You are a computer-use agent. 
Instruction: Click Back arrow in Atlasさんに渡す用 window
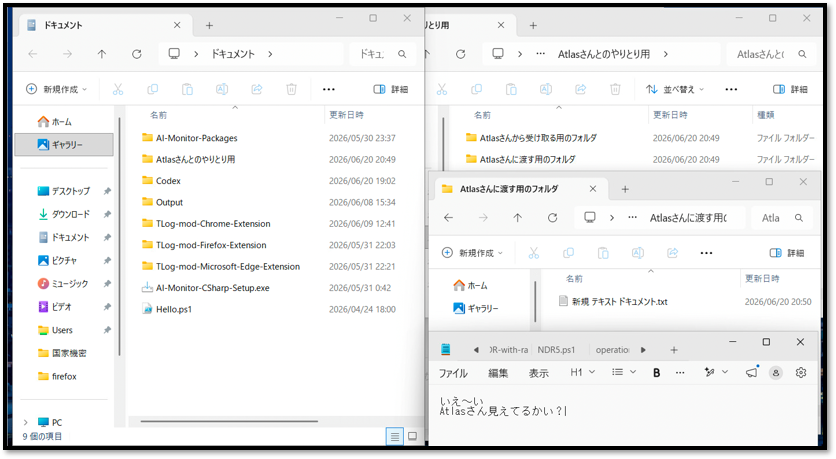click(x=449, y=218)
